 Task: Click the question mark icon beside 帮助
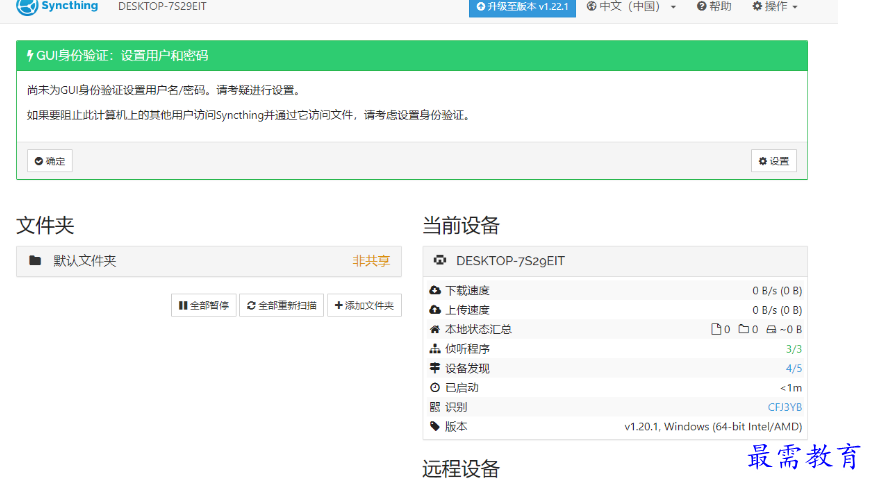(x=702, y=6)
